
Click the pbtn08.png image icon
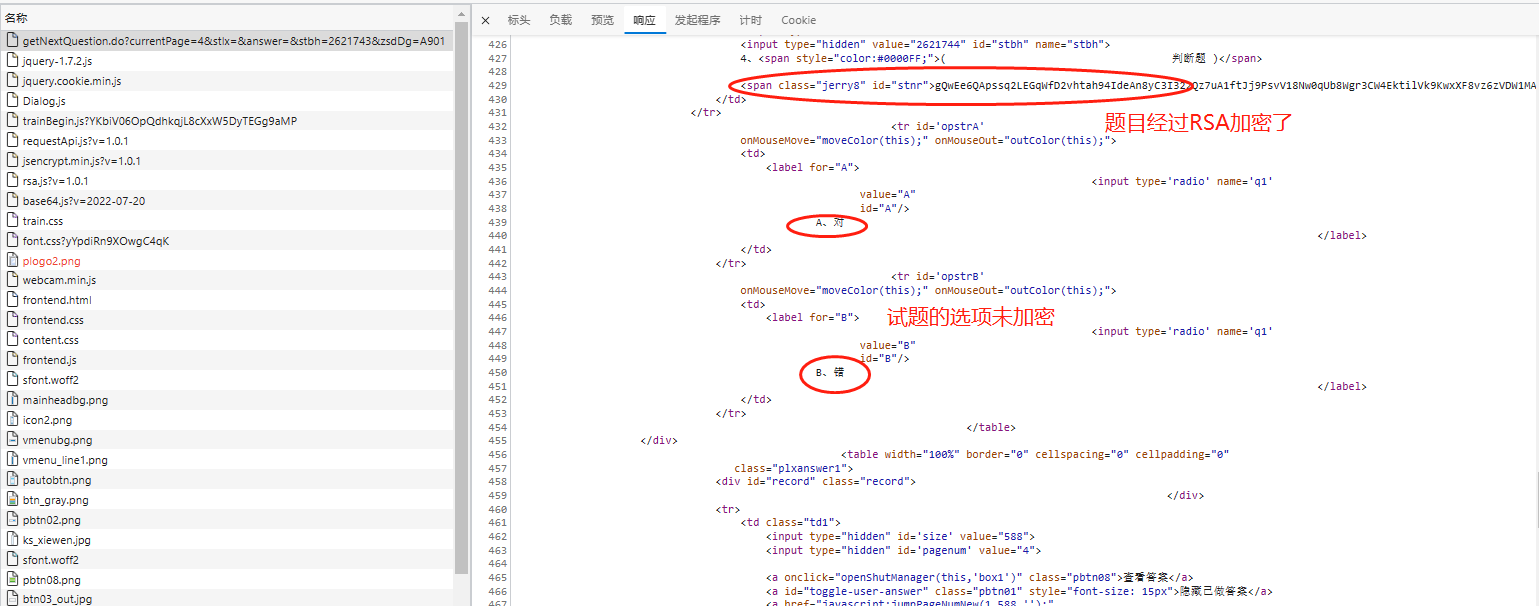click(12, 580)
